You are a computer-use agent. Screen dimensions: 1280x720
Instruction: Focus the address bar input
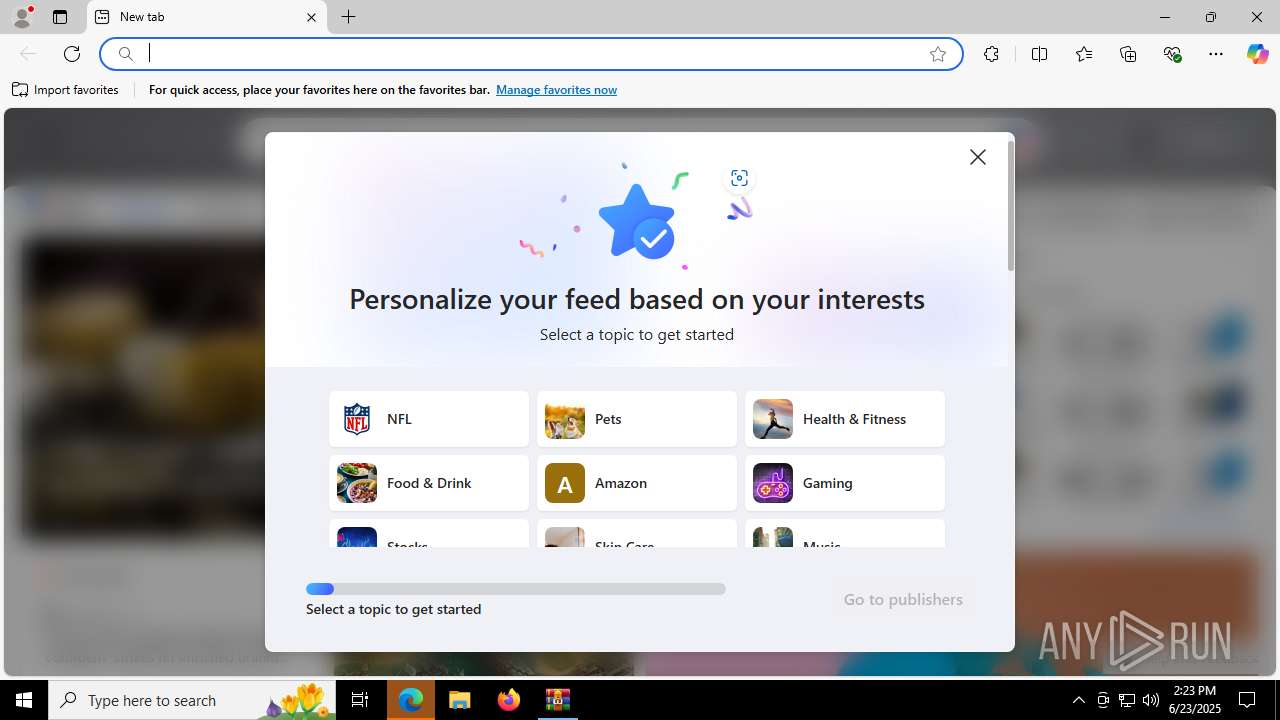[530, 54]
